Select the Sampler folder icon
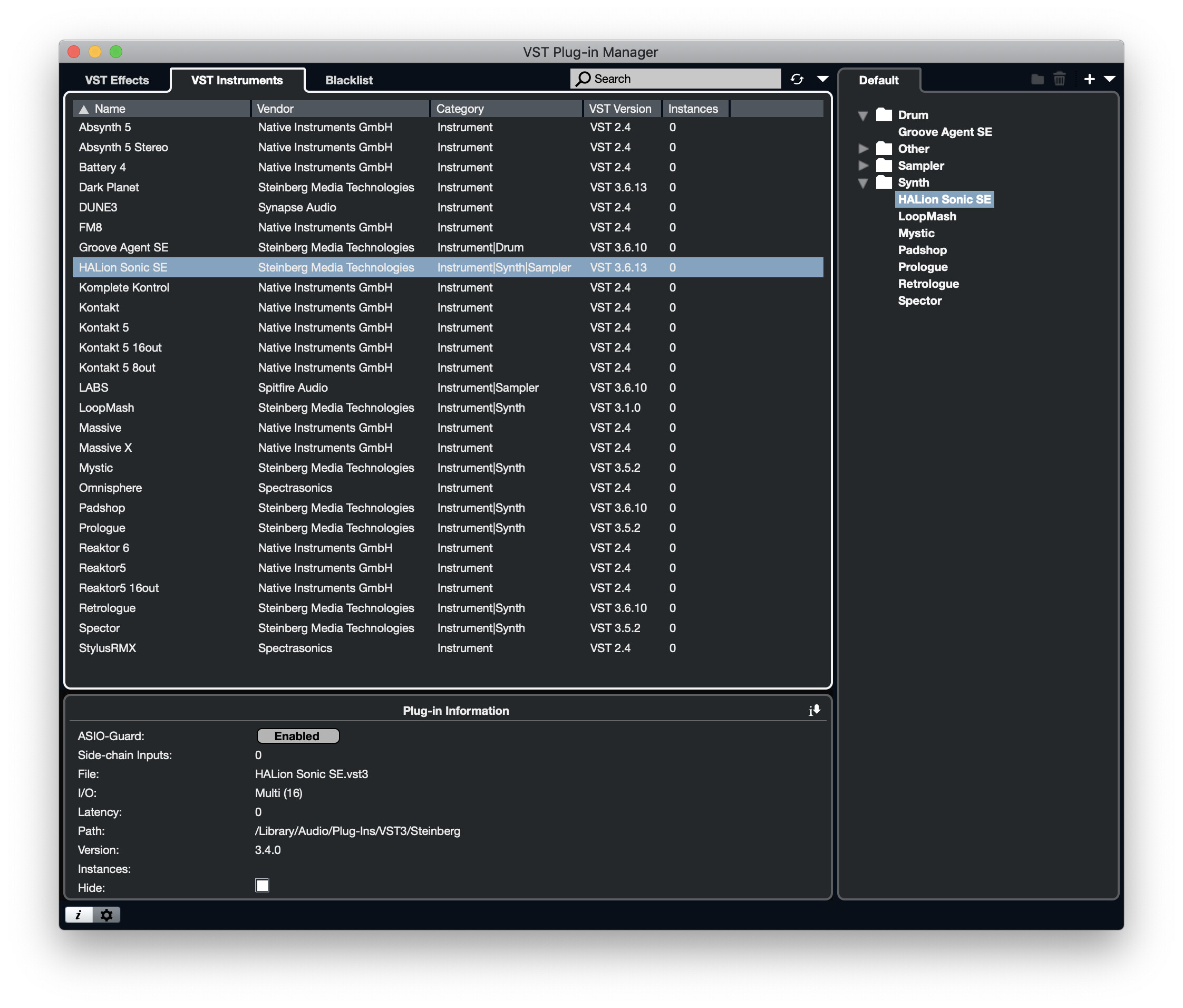Viewport: 1183px width, 1008px height. (x=883, y=165)
